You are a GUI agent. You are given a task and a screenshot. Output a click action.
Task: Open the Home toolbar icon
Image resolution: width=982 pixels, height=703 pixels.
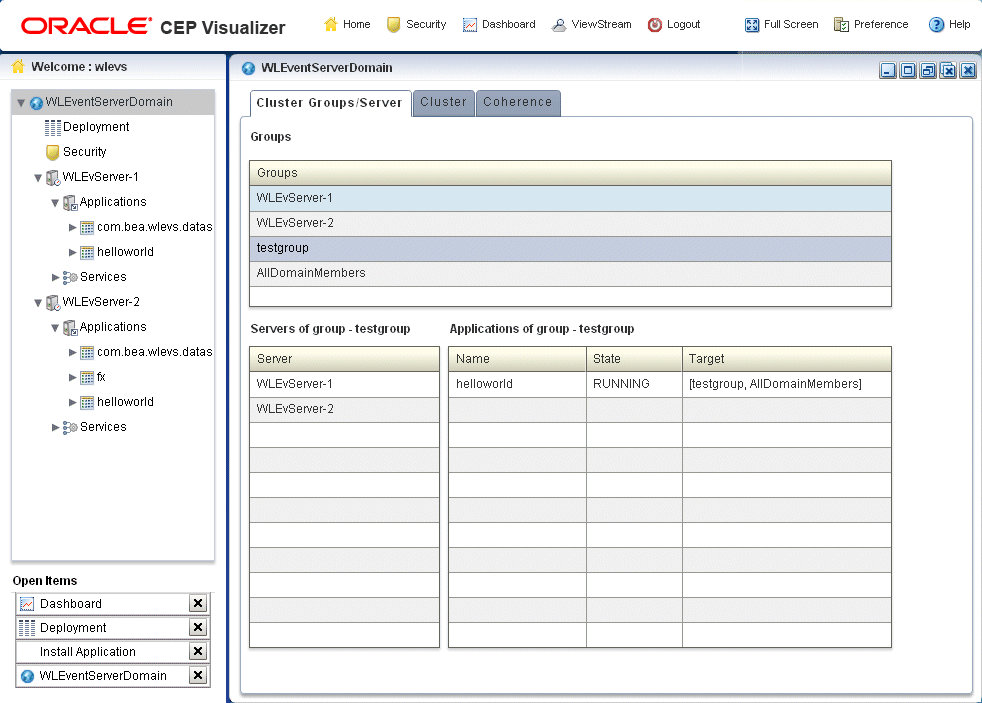click(x=331, y=24)
